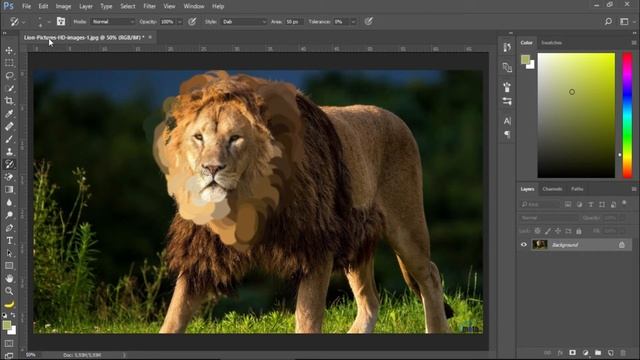This screenshot has height=360, width=640.
Task: Select the Gradient tool
Action: click(x=9, y=189)
